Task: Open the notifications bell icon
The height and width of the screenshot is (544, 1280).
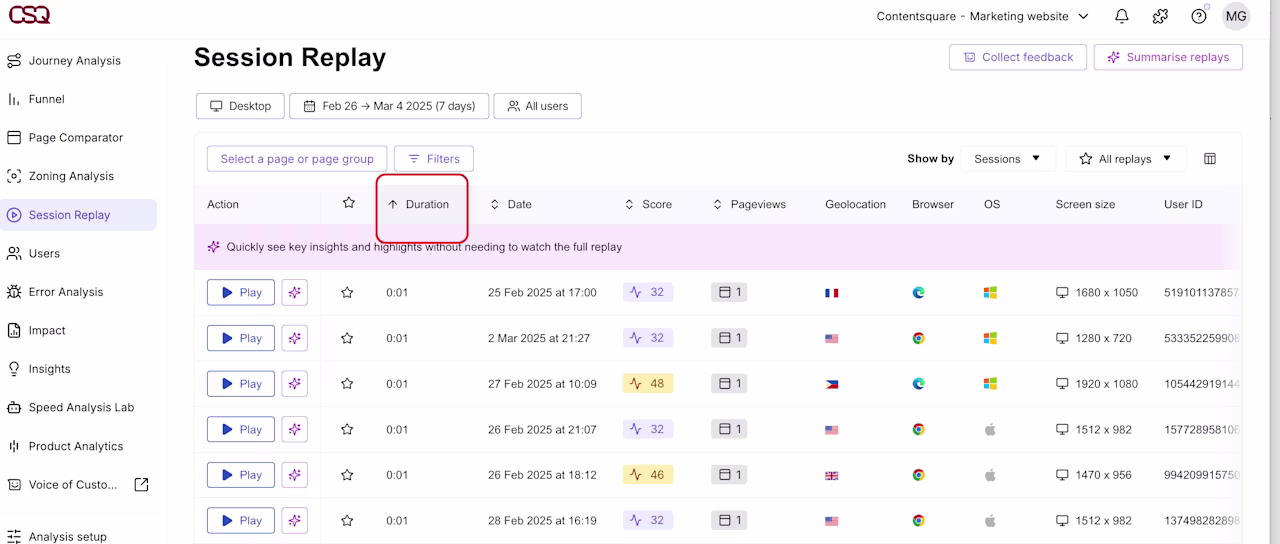Action: (1122, 16)
